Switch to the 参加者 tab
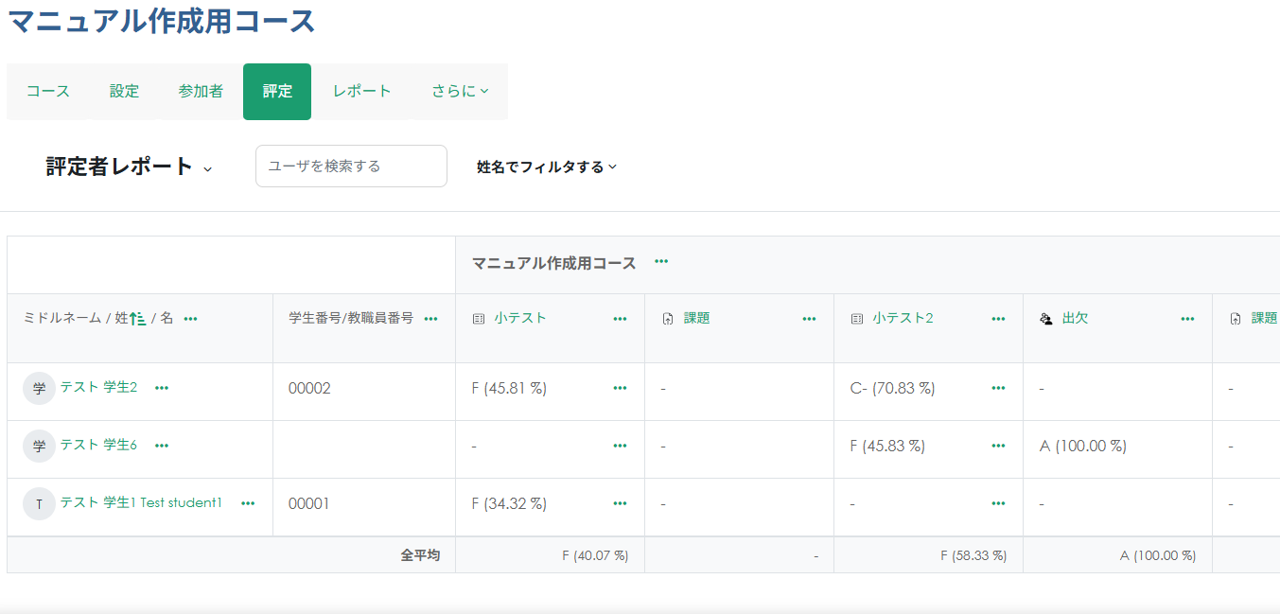This screenshot has width=1280, height=614. coord(200,91)
